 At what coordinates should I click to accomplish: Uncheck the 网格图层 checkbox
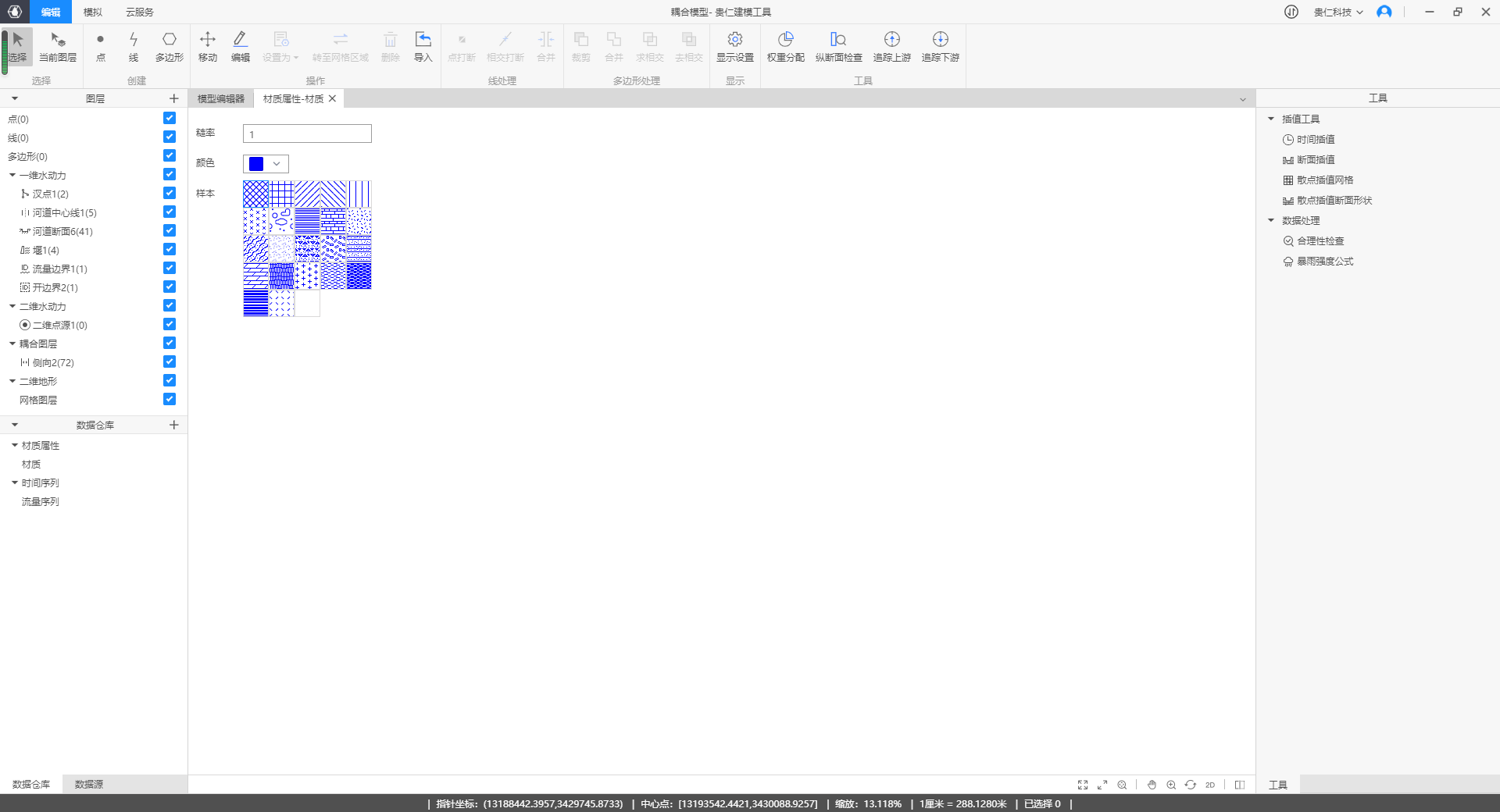[170, 399]
